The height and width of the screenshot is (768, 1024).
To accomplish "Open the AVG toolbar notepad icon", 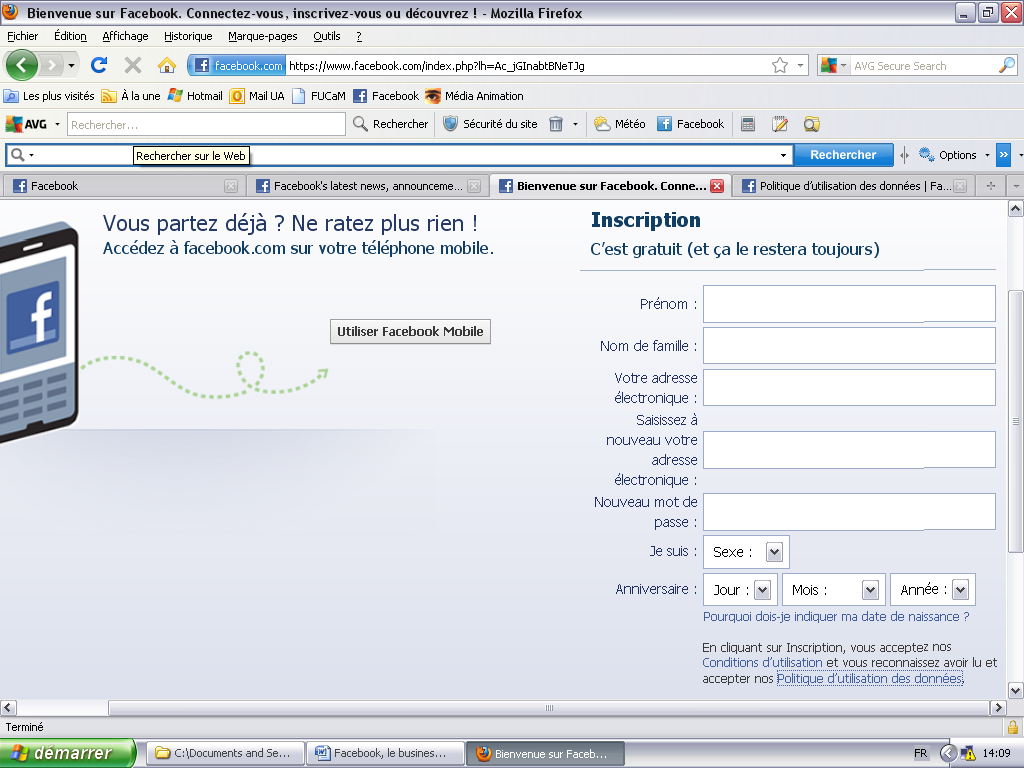I will pos(780,124).
